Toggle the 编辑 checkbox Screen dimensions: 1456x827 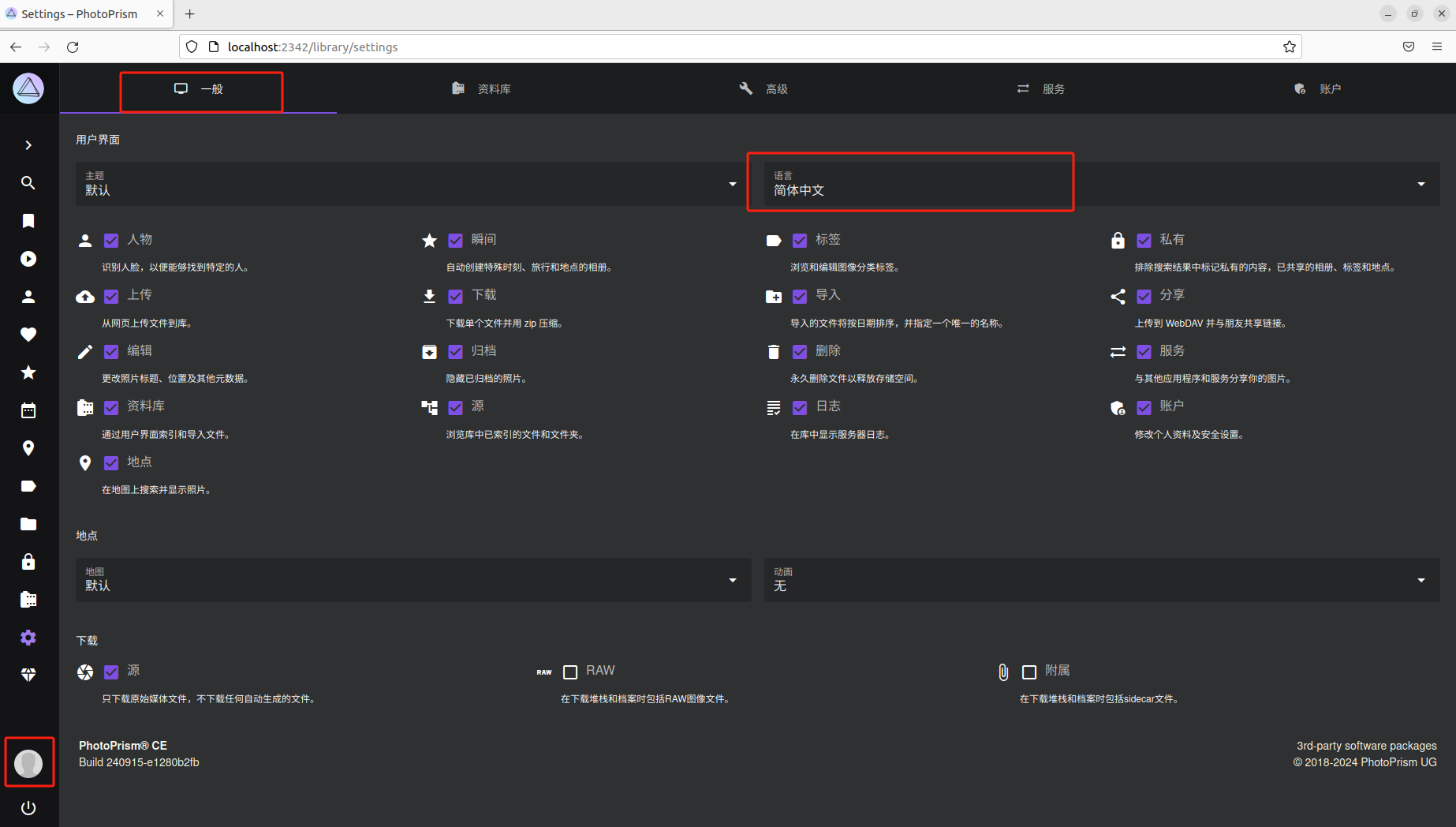[x=111, y=352]
